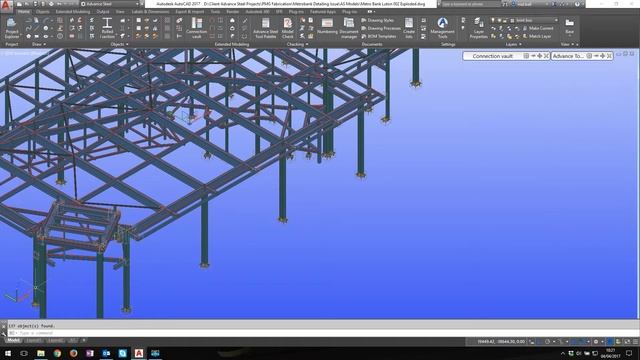Open the Windows Start menu
The width and height of the screenshot is (640, 360).
pyautogui.click(x=7, y=353)
